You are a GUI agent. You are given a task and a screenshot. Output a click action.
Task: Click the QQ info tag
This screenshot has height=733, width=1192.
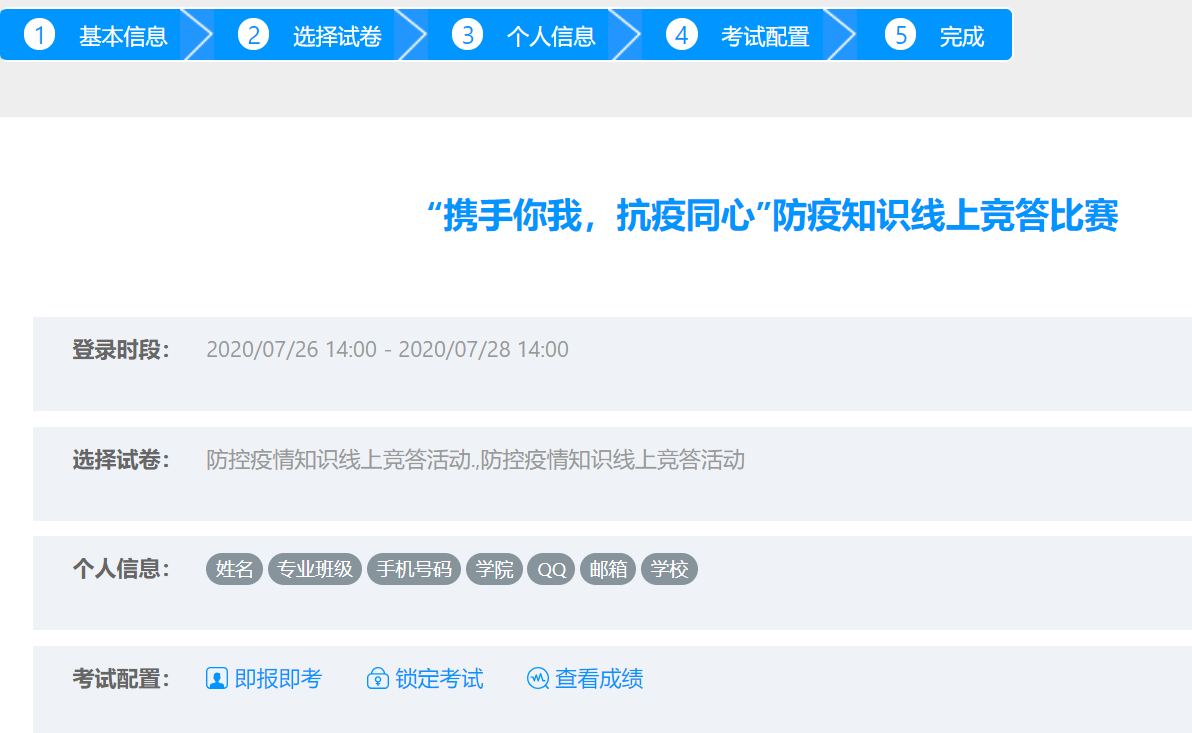(551, 569)
